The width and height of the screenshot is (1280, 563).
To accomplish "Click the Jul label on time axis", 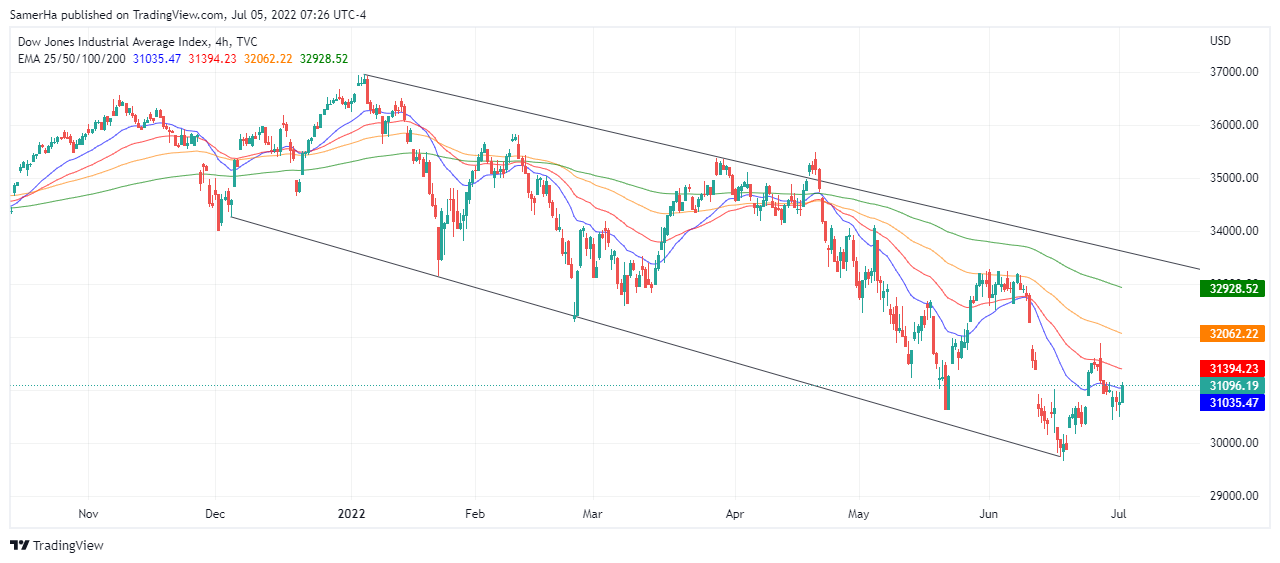I will coord(1120,514).
